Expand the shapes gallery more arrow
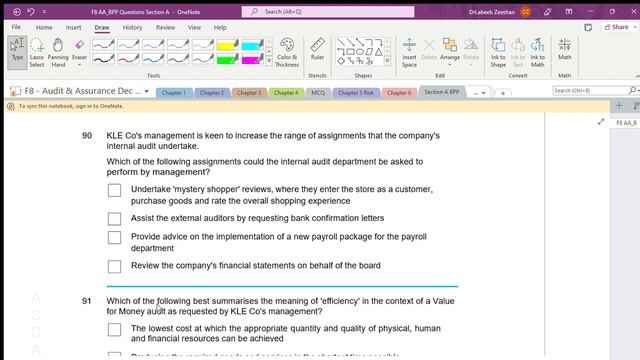Image resolution: width=640 pixels, height=360 pixels. pyautogui.click(x=387, y=61)
